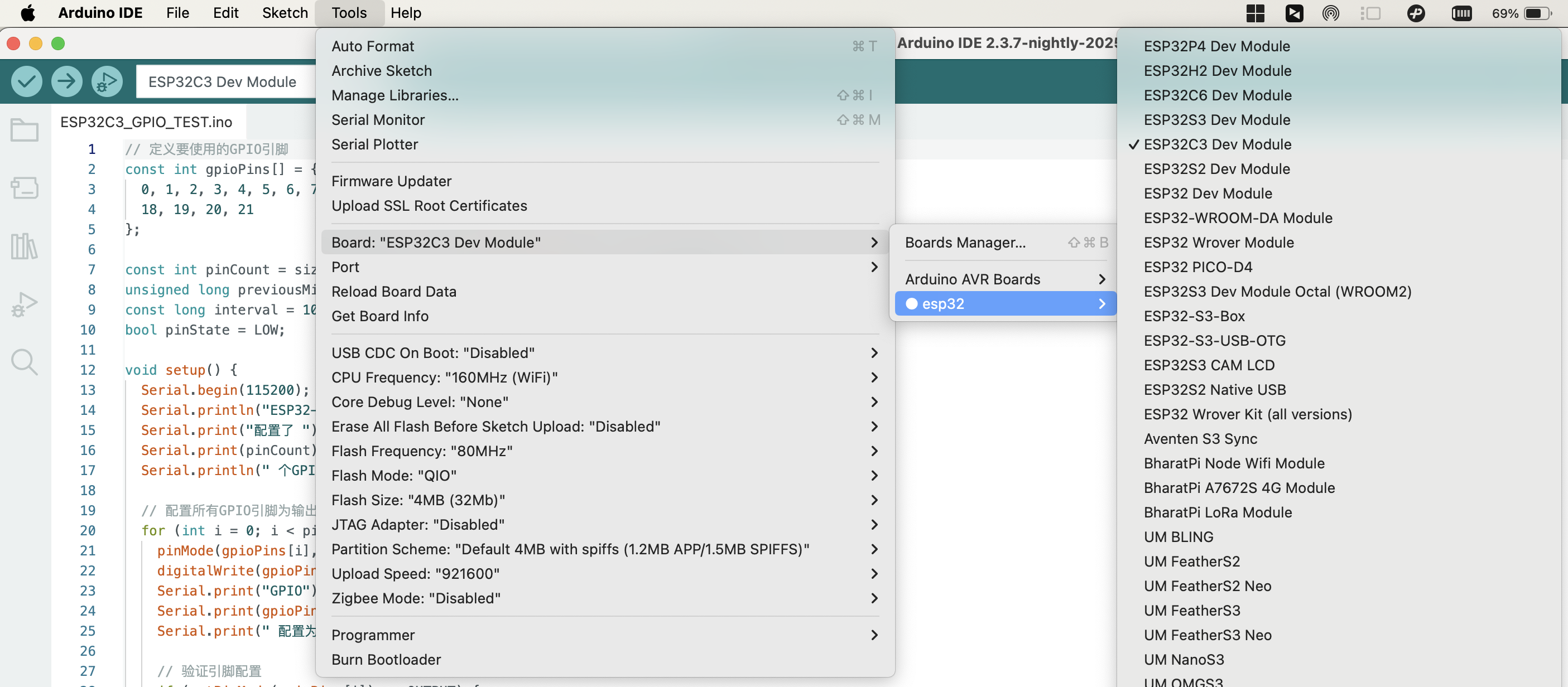Click Reload Board Data
This screenshot has width=1568, height=687.
click(x=605, y=292)
